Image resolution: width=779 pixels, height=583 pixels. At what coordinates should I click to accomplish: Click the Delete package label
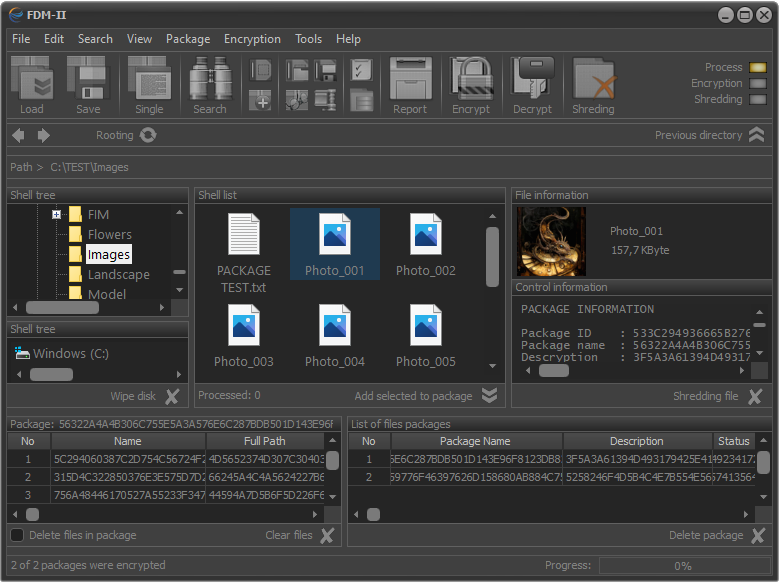tap(706, 535)
